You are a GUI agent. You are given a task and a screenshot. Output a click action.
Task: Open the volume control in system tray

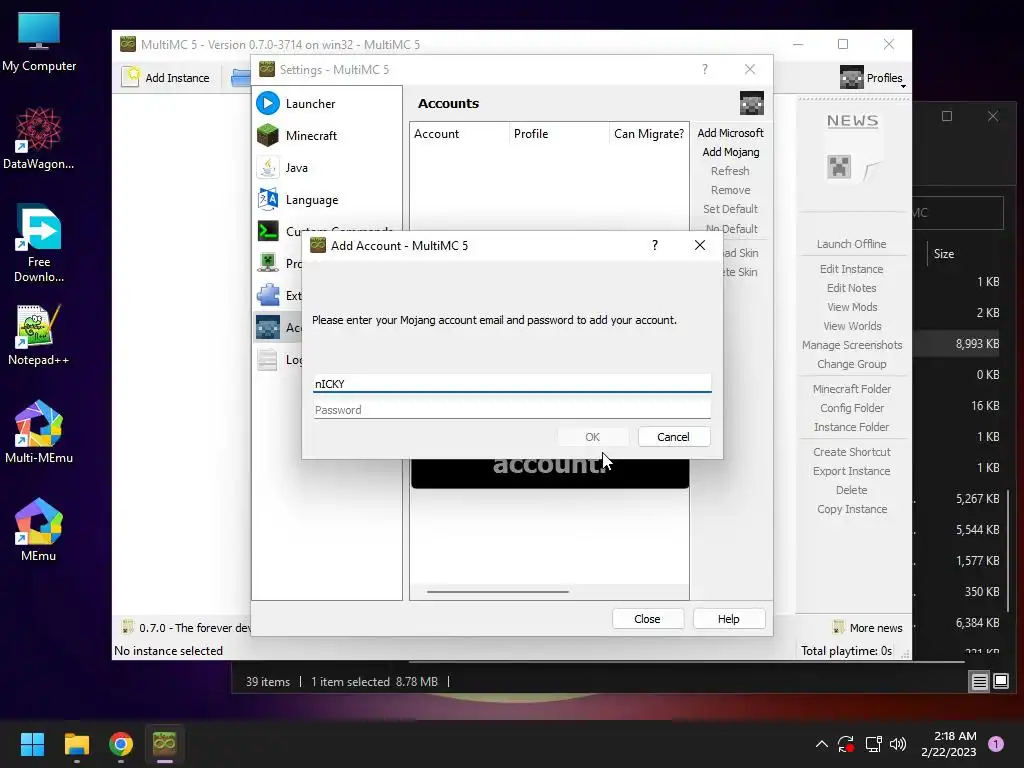coord(898,744)
